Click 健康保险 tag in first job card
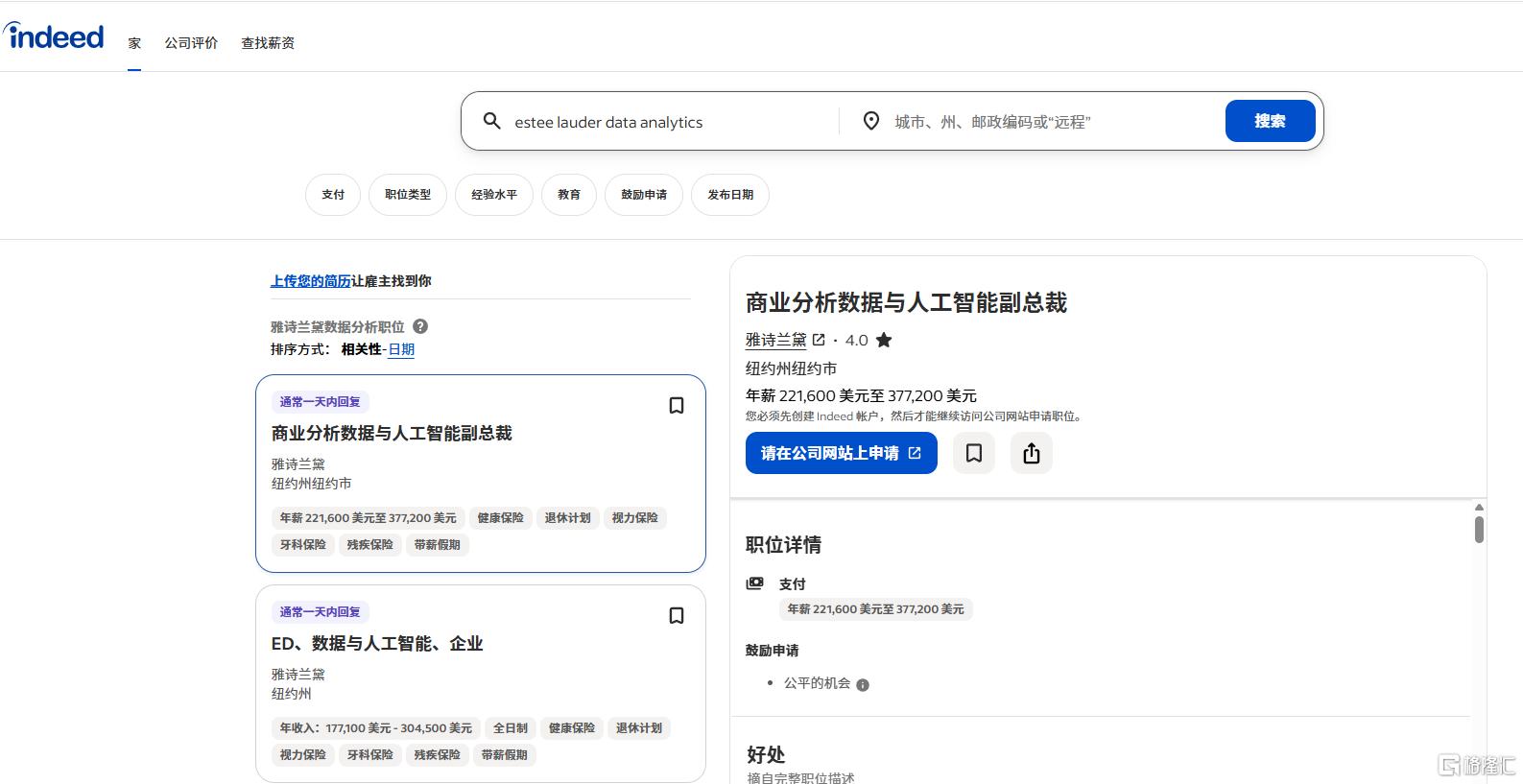The image size is (1523, 784). [x=501, y=518]
